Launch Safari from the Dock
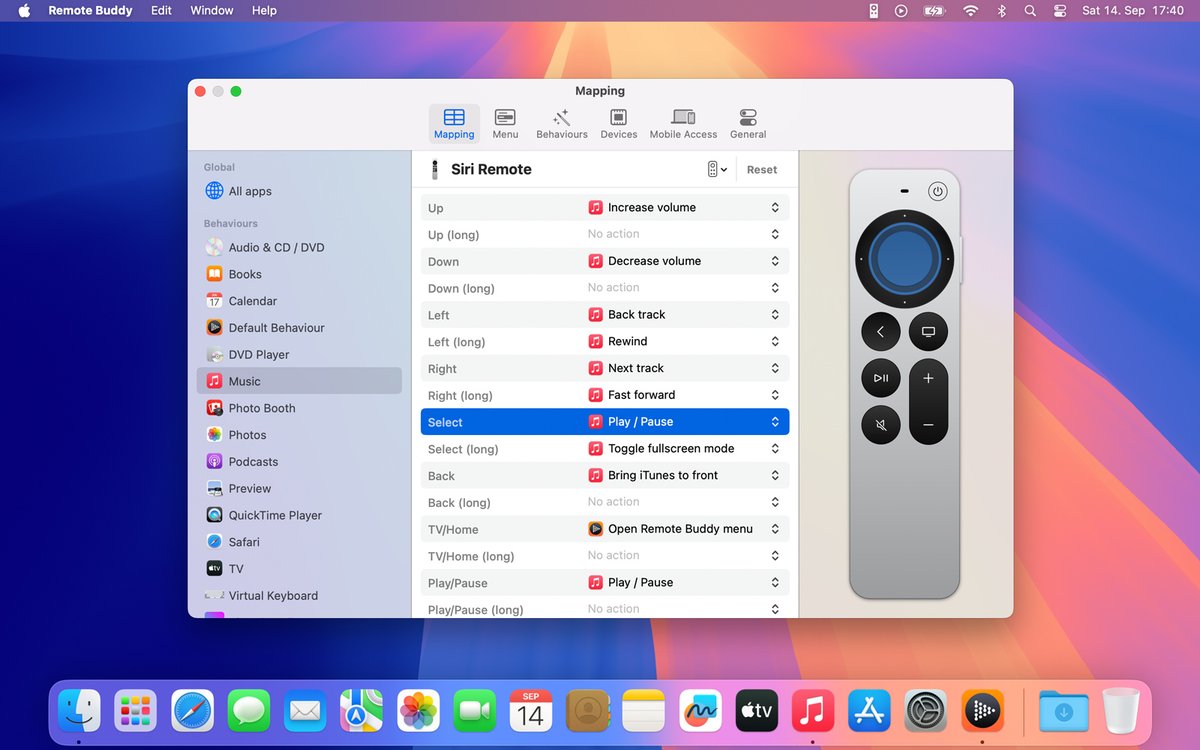 point(192,711)
